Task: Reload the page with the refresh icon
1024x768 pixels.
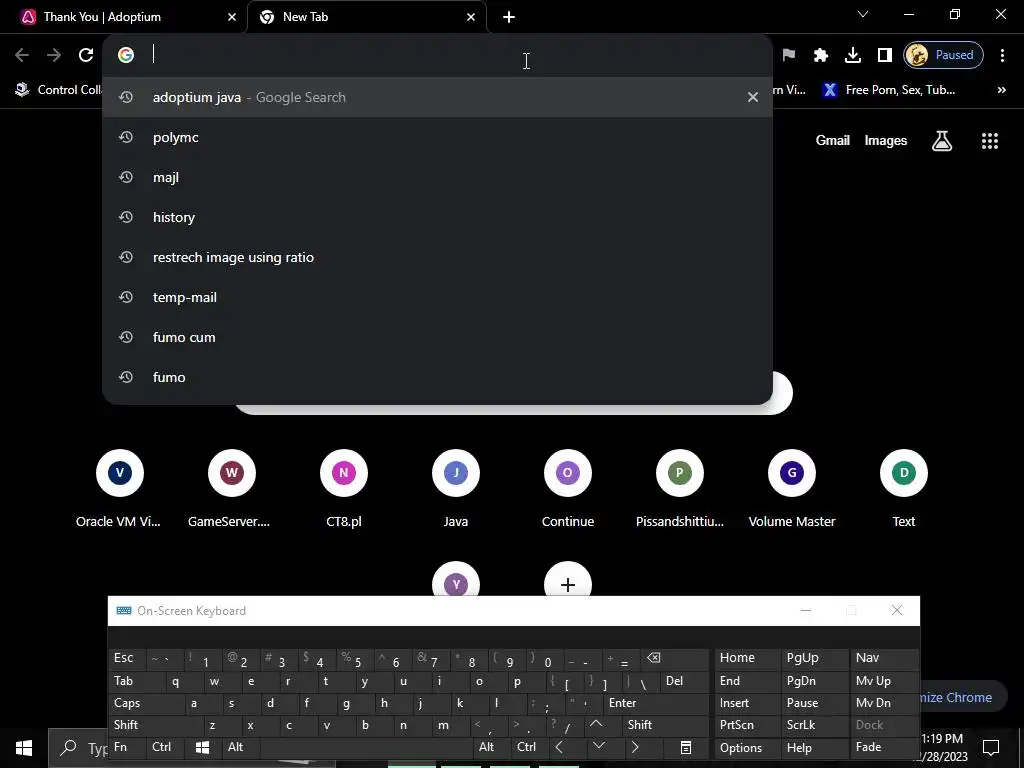Action: tap(86, 55)
